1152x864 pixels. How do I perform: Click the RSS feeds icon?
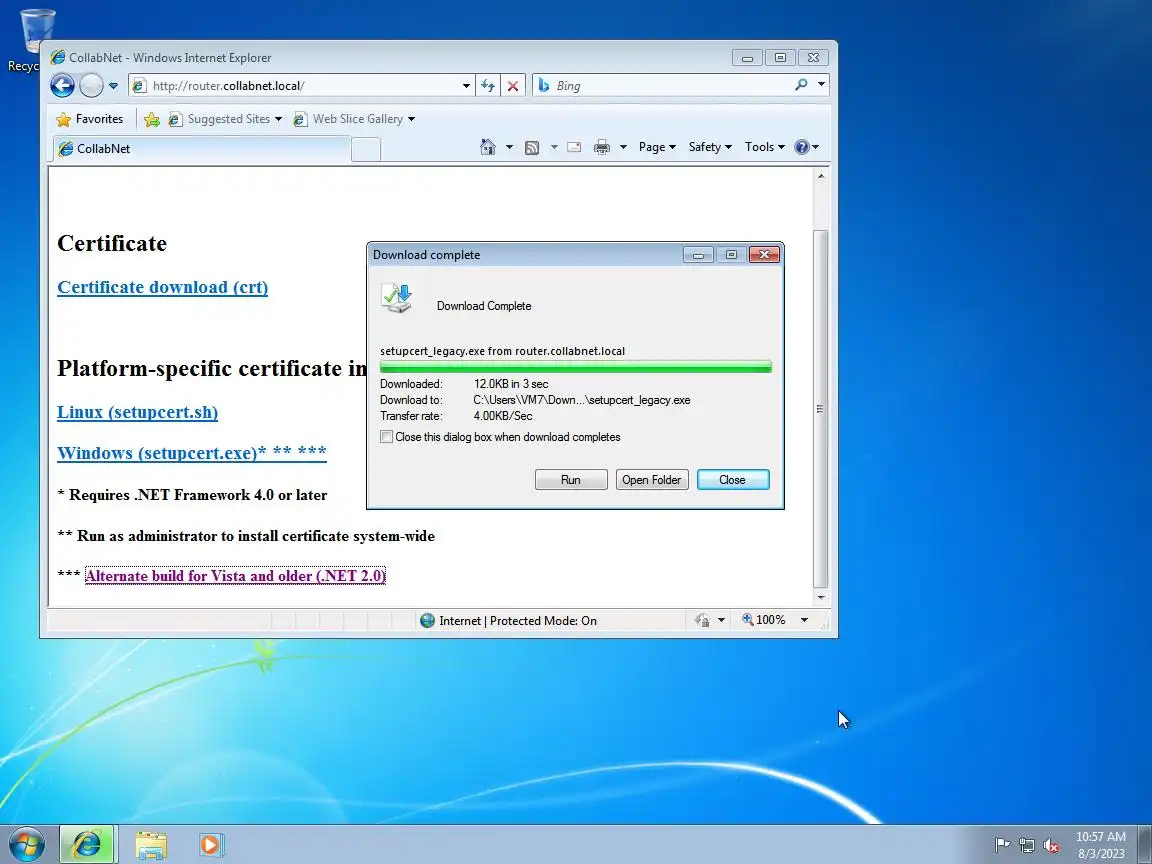coord(532,147)
